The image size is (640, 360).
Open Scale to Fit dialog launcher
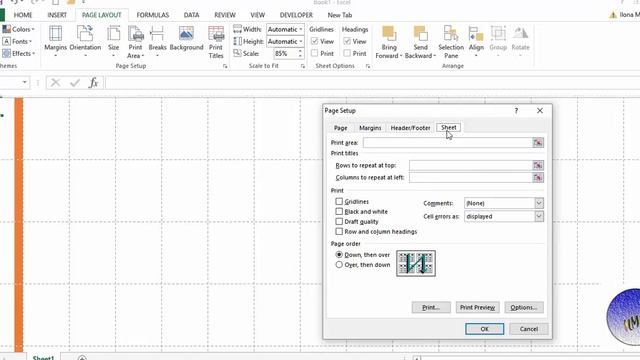303,66
